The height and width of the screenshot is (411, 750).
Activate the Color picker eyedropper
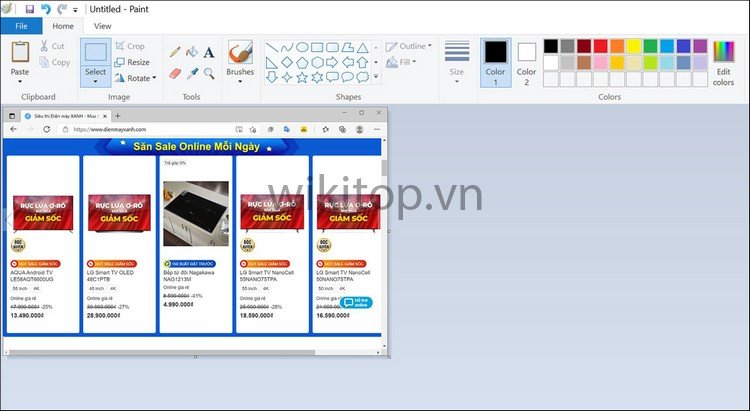coord(192,73)
